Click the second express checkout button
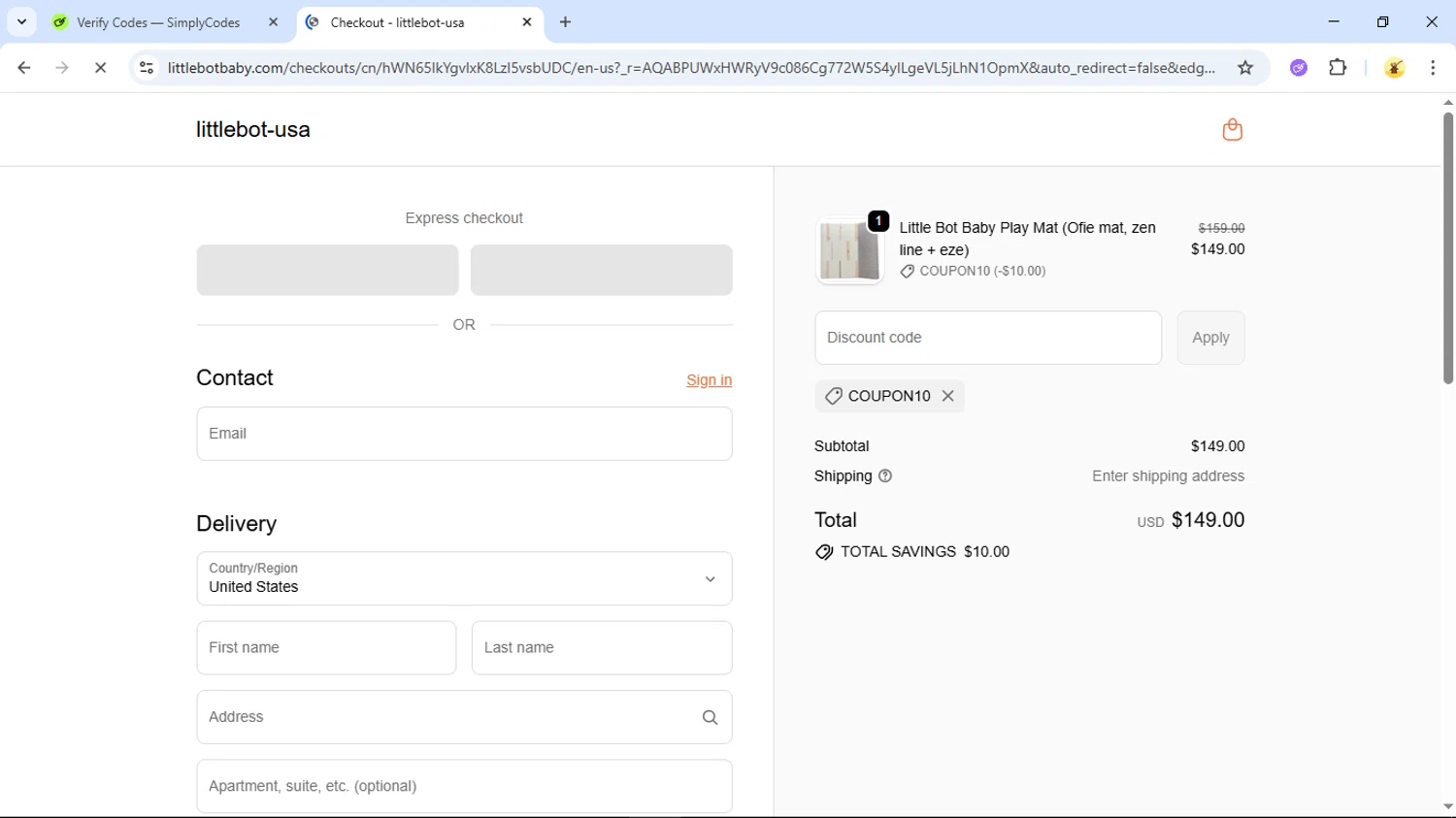 (602, 270)
